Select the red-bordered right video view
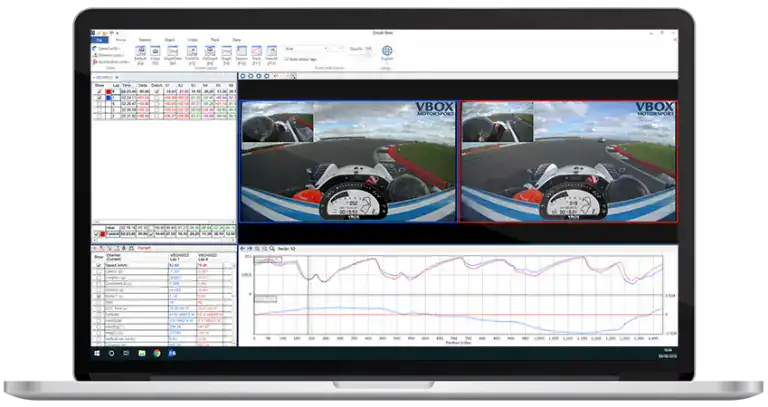Image resolution: width=768 pixels, height=407 pixels. click(569, 162)
